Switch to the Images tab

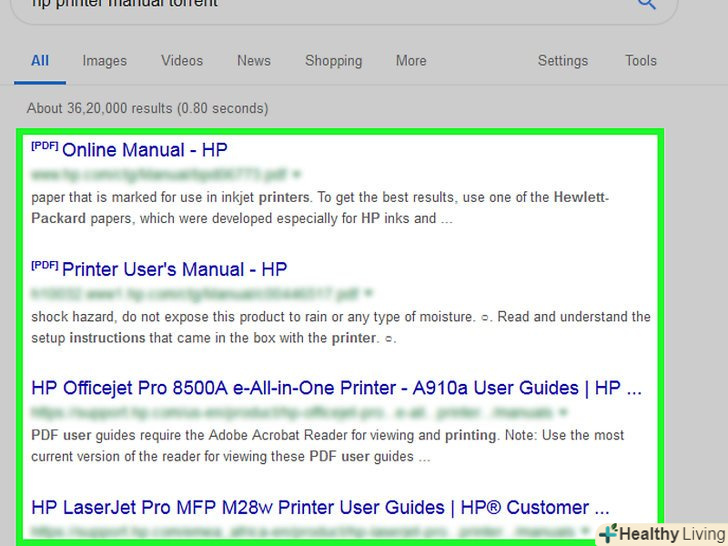[104, 61]
